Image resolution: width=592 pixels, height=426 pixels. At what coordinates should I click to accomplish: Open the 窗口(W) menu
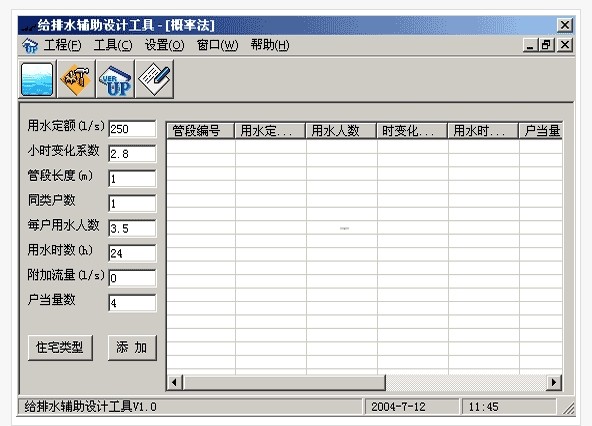coord(217,45)
